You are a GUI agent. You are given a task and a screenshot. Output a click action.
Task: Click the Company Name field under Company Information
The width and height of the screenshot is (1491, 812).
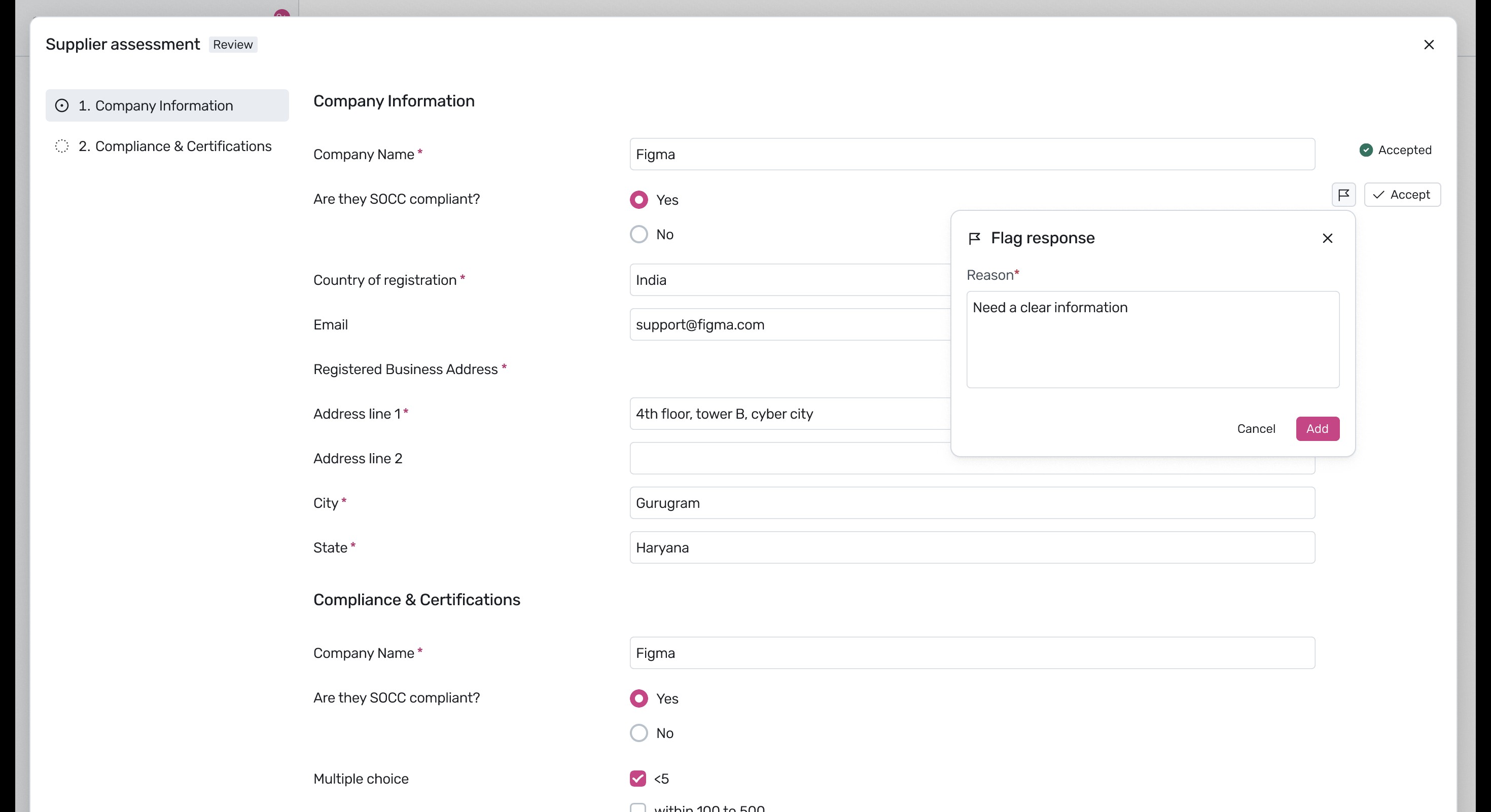pos(972,154)
